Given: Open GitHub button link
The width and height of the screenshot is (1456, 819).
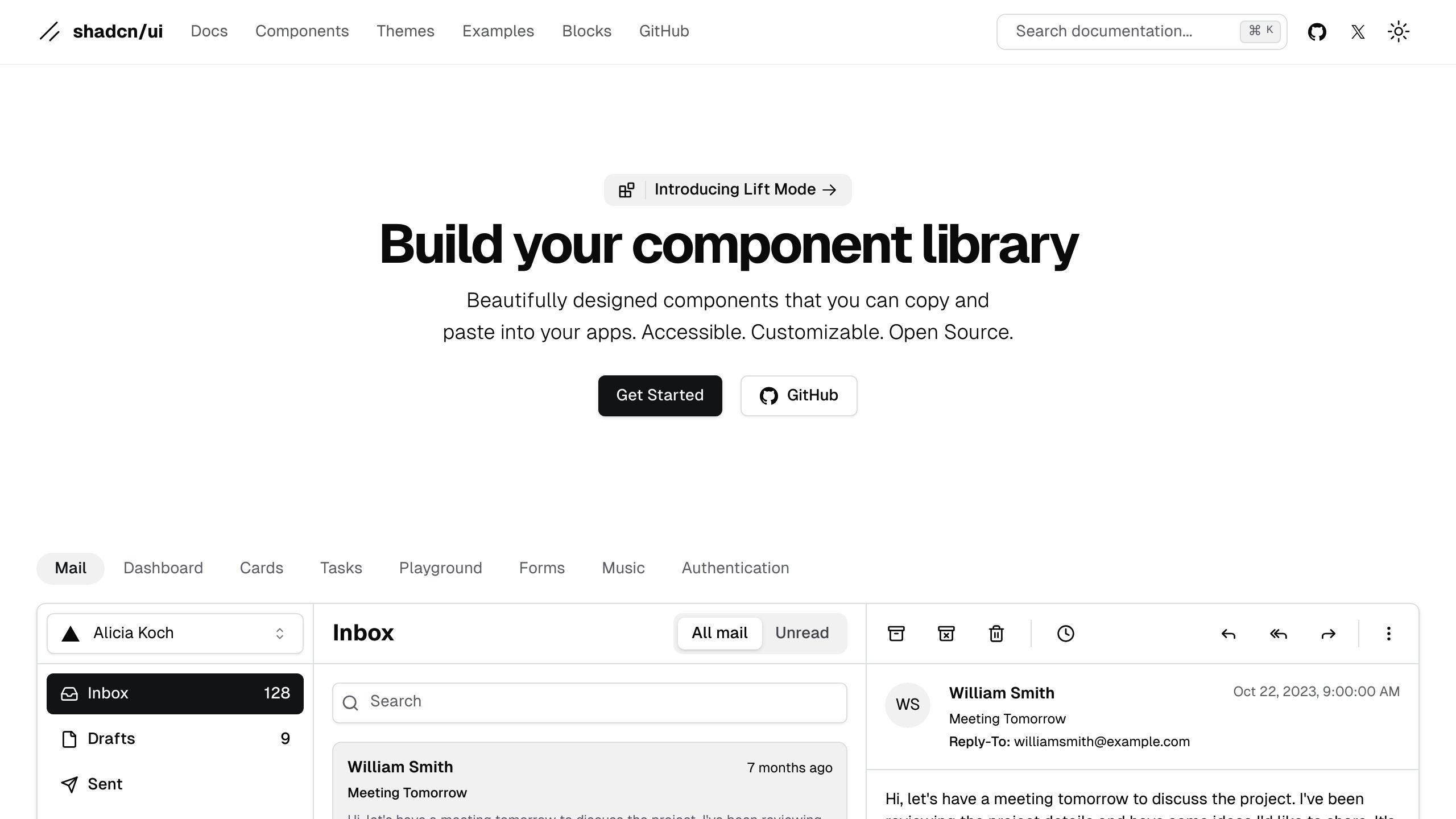Looking at the screenshot, I should [799, 395].
